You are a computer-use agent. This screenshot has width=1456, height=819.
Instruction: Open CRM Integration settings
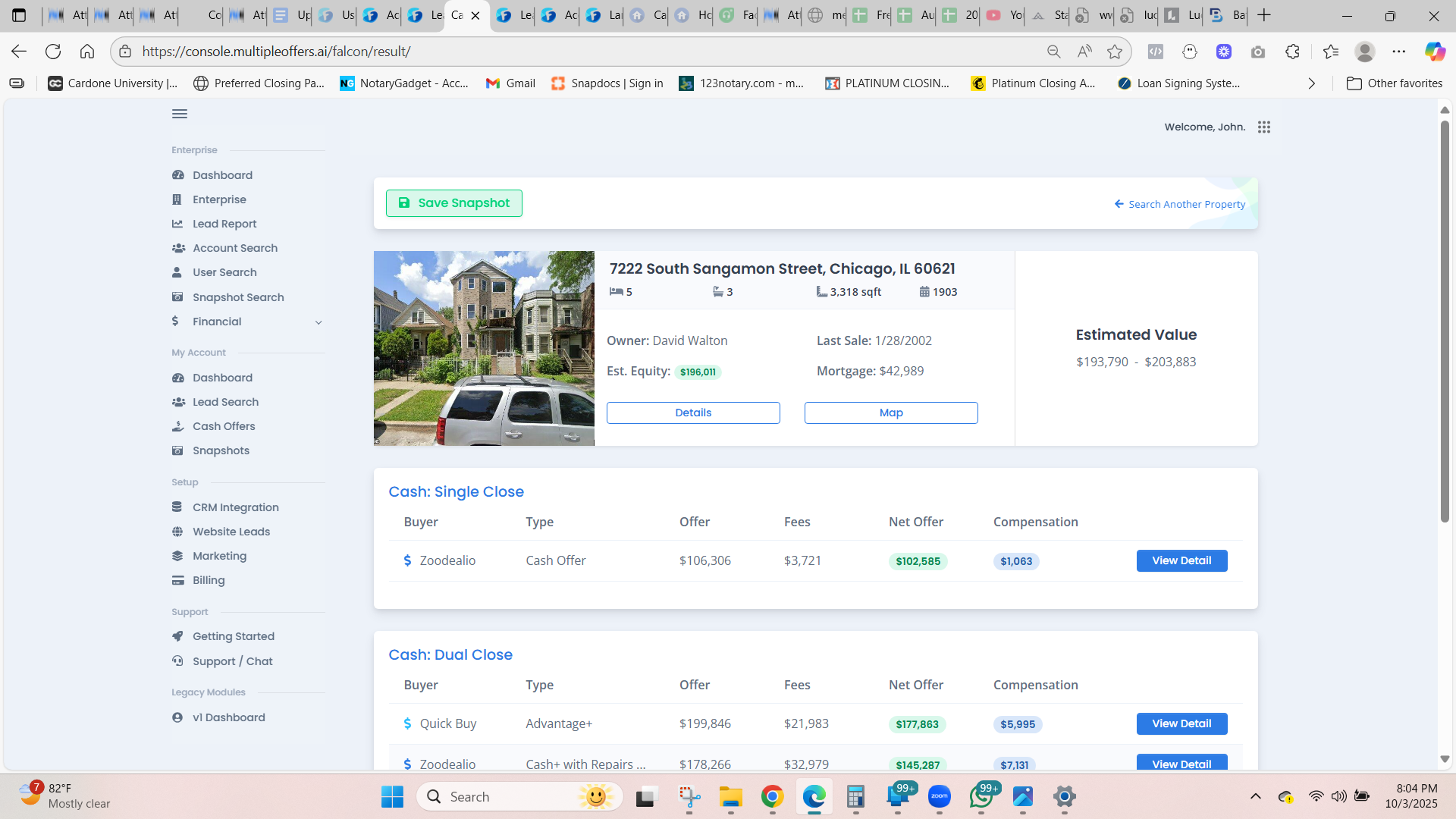[235, 507]
